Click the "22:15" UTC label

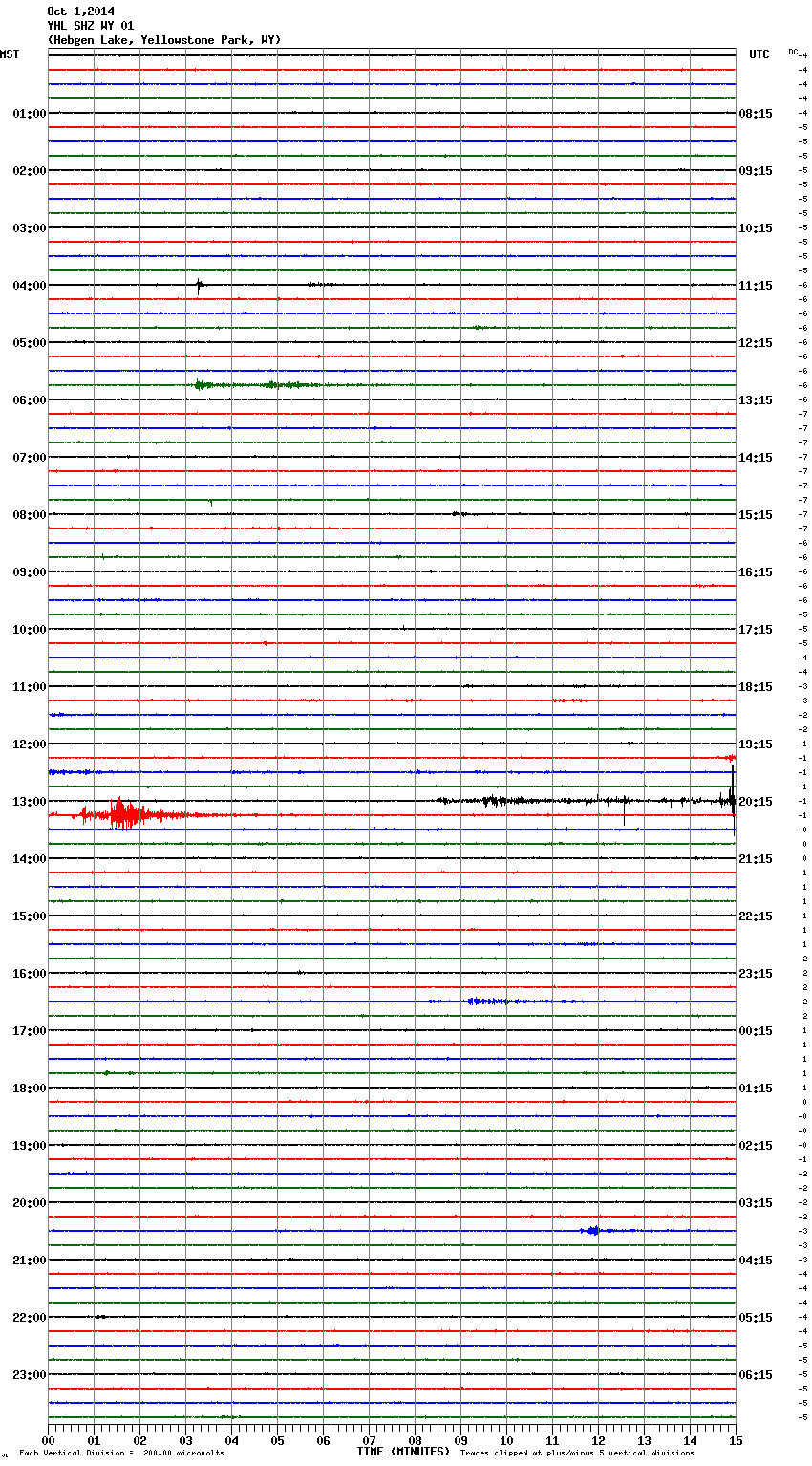tap(756, 916)
